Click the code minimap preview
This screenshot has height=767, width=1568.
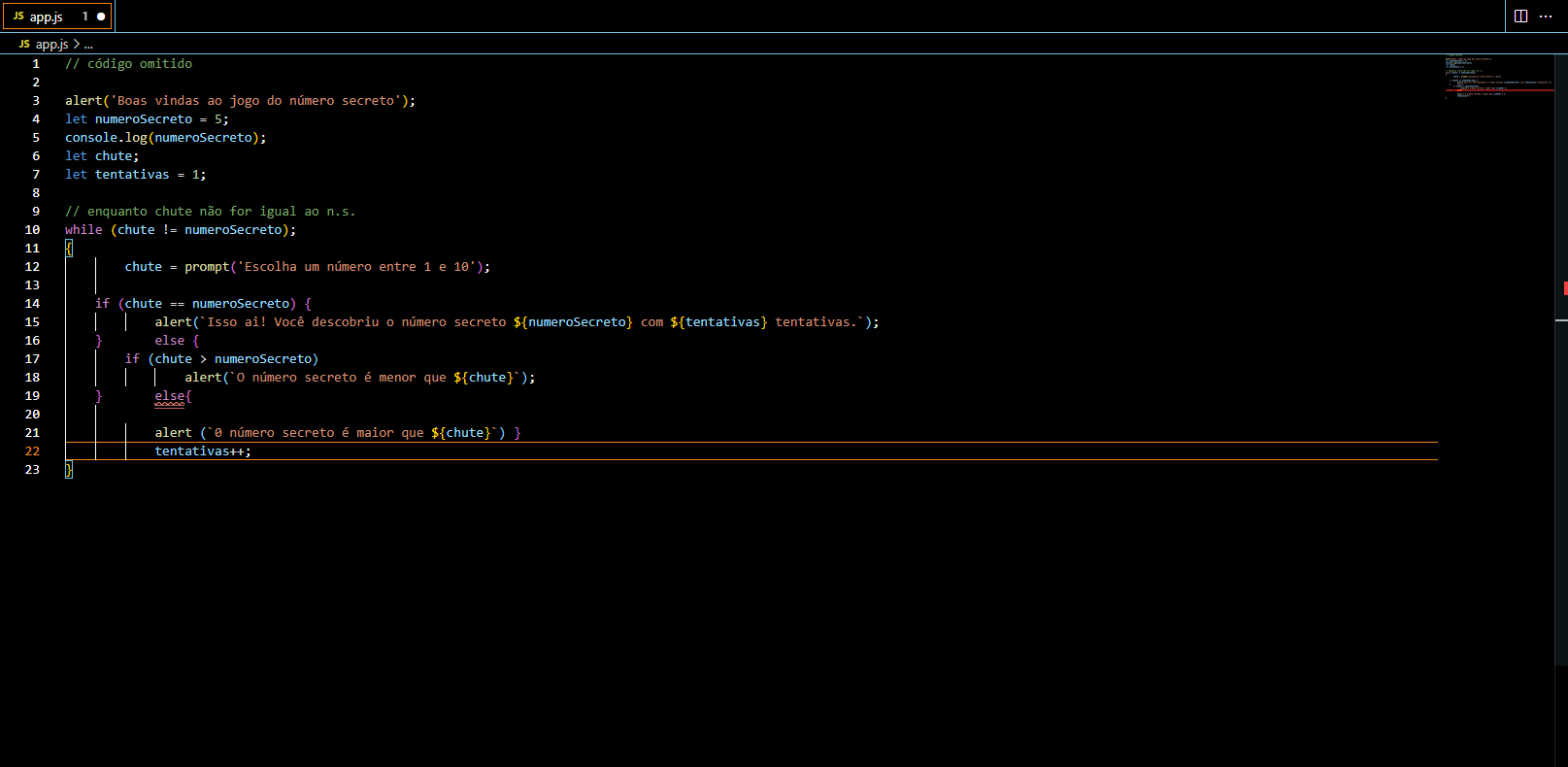(1498, 77)
